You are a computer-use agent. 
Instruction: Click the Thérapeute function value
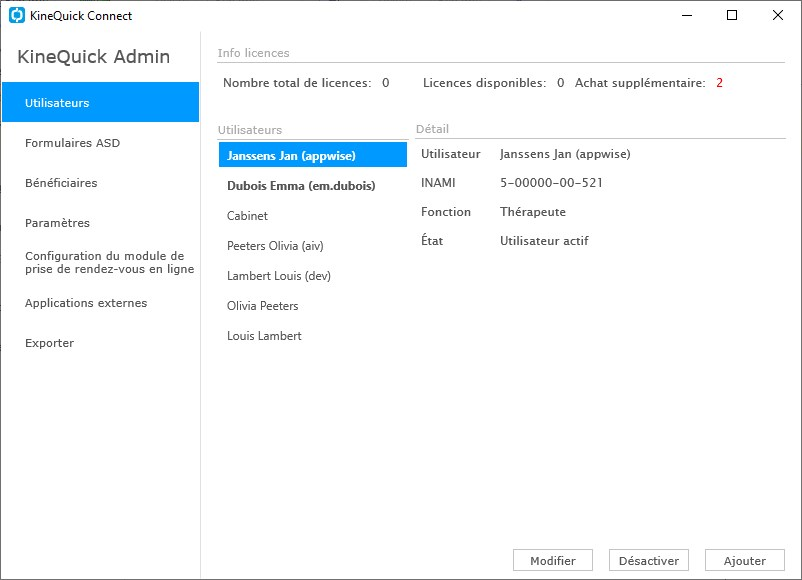point(533,212)
